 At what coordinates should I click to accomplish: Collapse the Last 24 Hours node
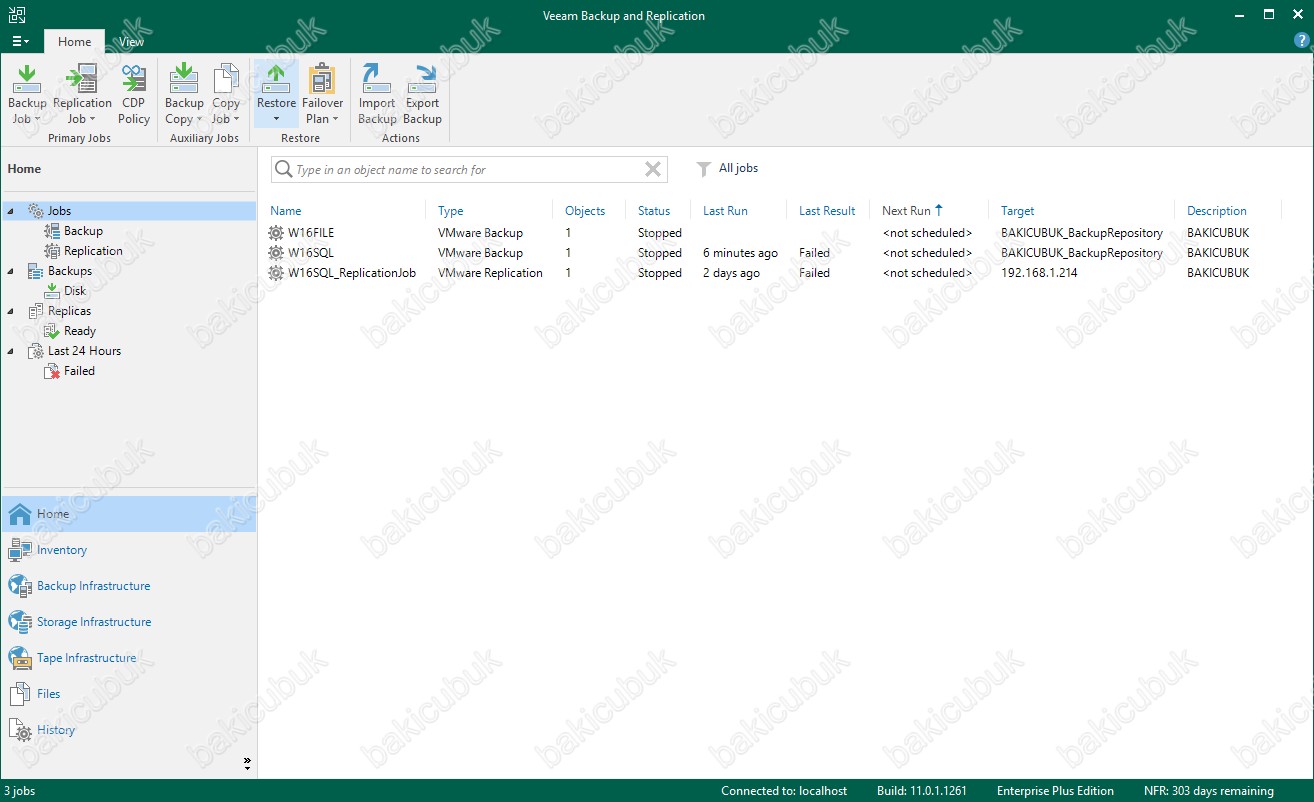click(x=10, y=351)
